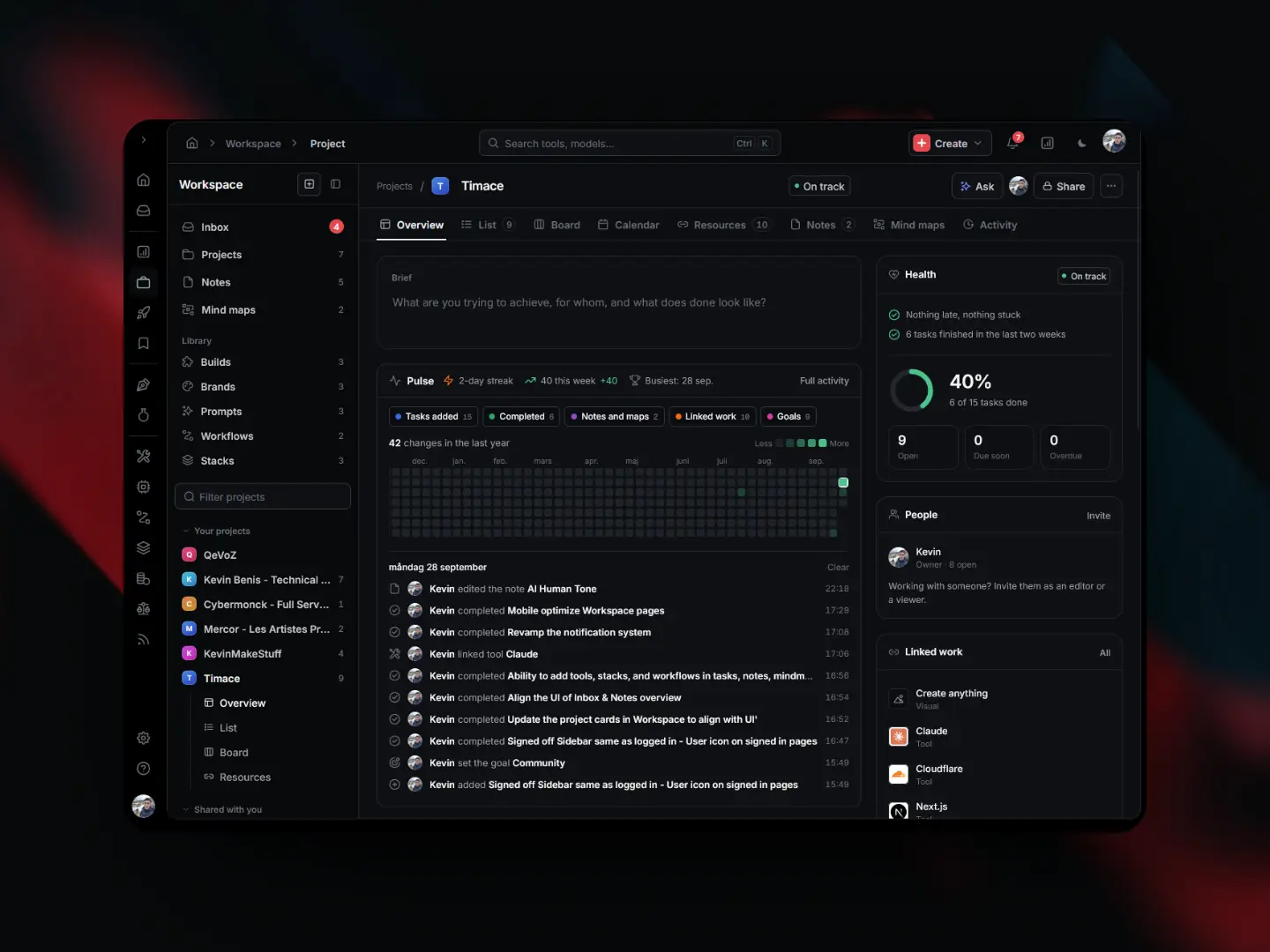
Task: Open the help question mark icon
Action: pyautogui.click(x=144, y=769)
